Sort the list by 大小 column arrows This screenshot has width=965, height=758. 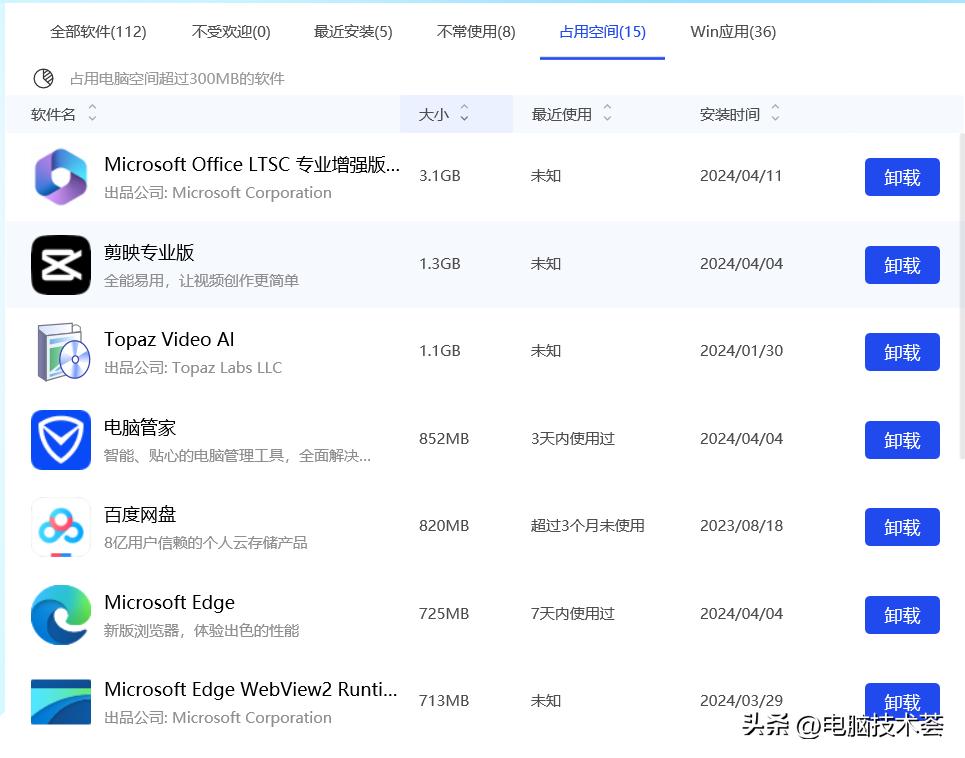click(x=465, y=113)
